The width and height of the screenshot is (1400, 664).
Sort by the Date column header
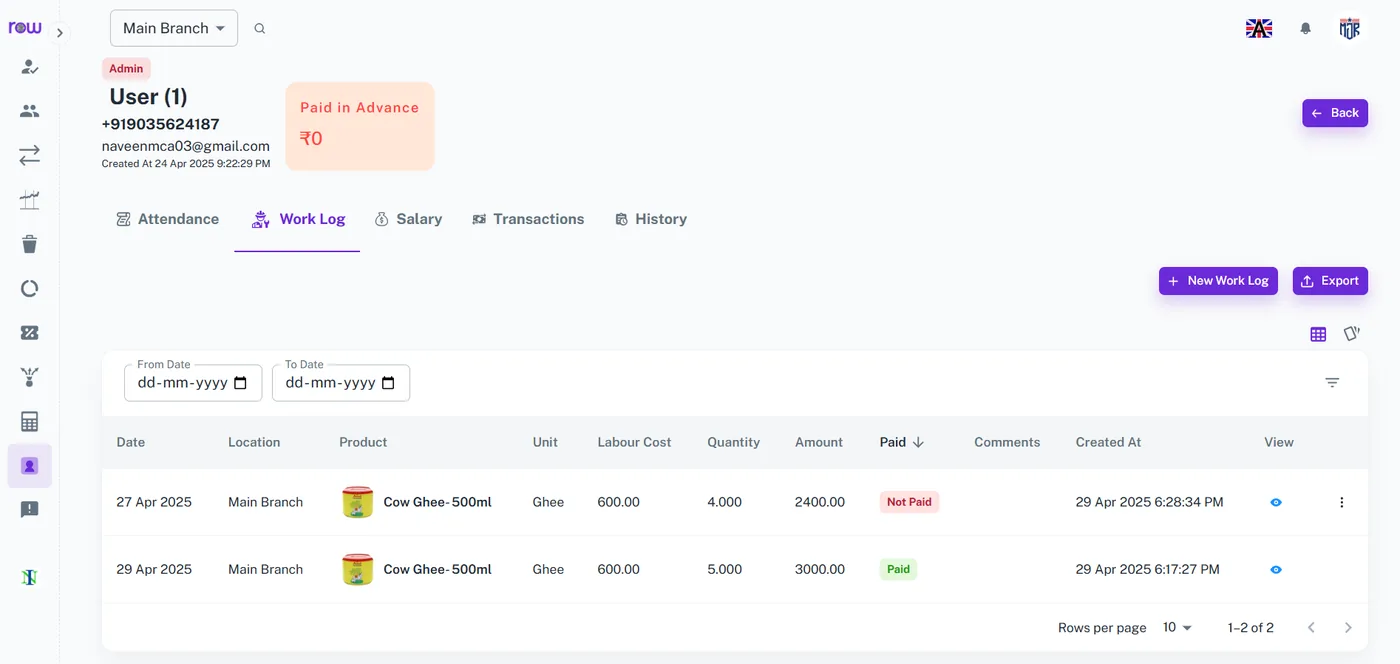coord(131,442)
